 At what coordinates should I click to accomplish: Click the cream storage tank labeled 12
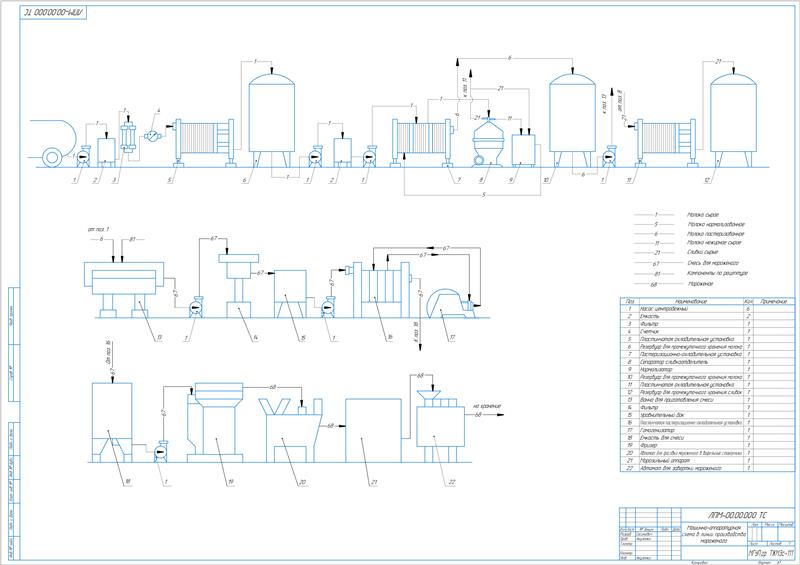point(733,119)
